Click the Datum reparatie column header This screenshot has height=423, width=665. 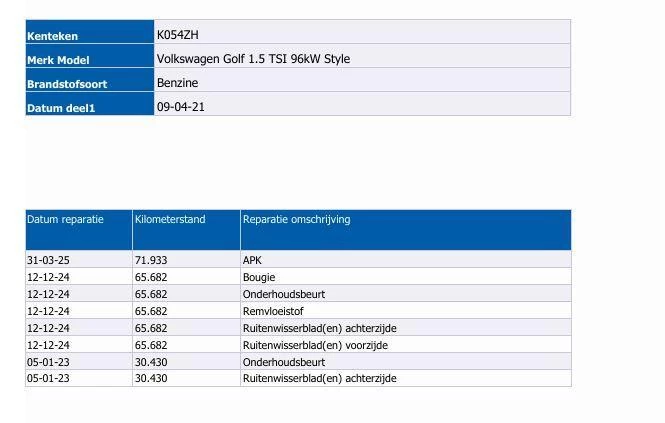(x=65, y=219)
